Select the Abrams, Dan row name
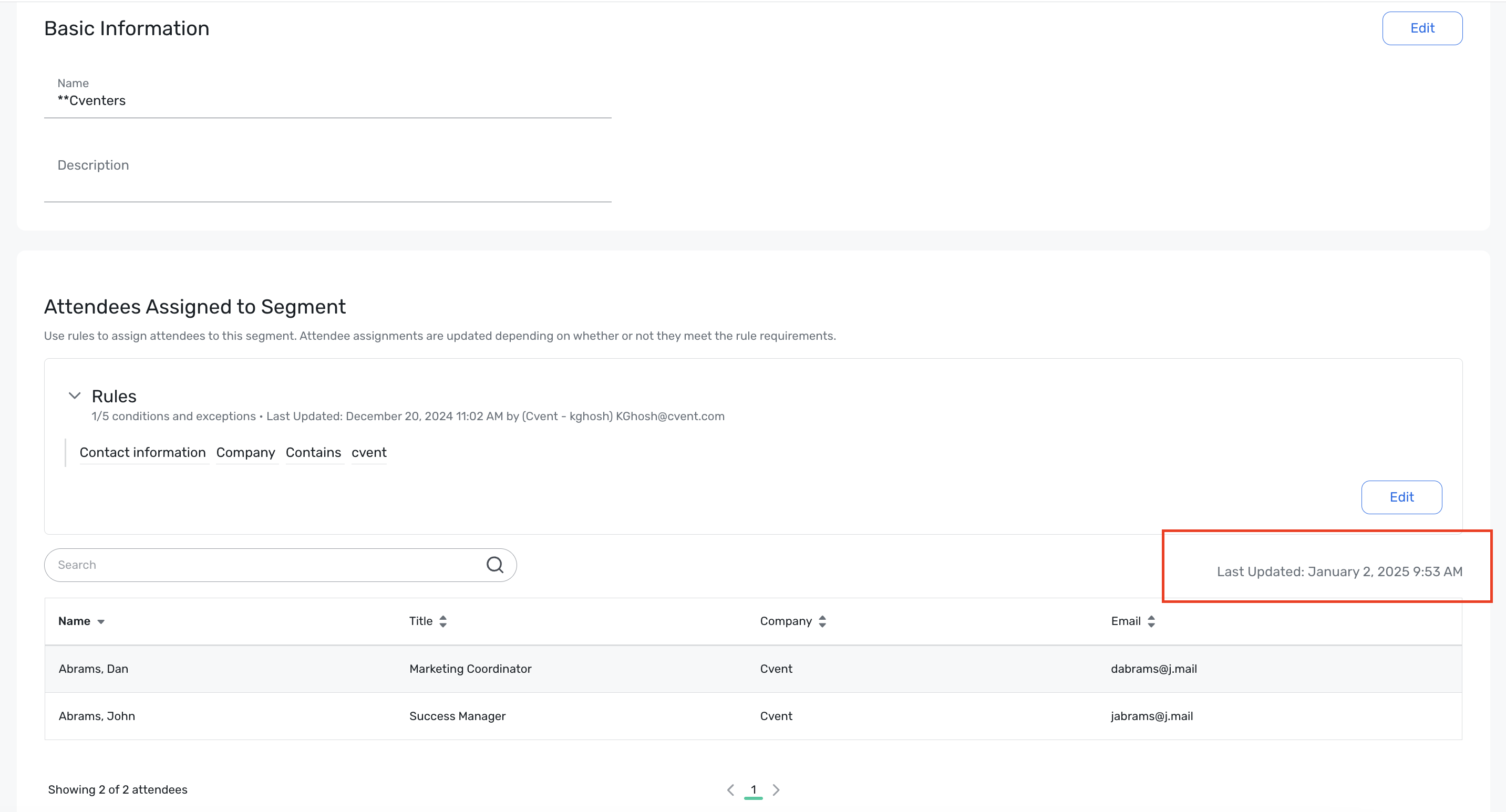This screenshot has height=812, width=1506. pyautogui.click(x=94, y=669)
